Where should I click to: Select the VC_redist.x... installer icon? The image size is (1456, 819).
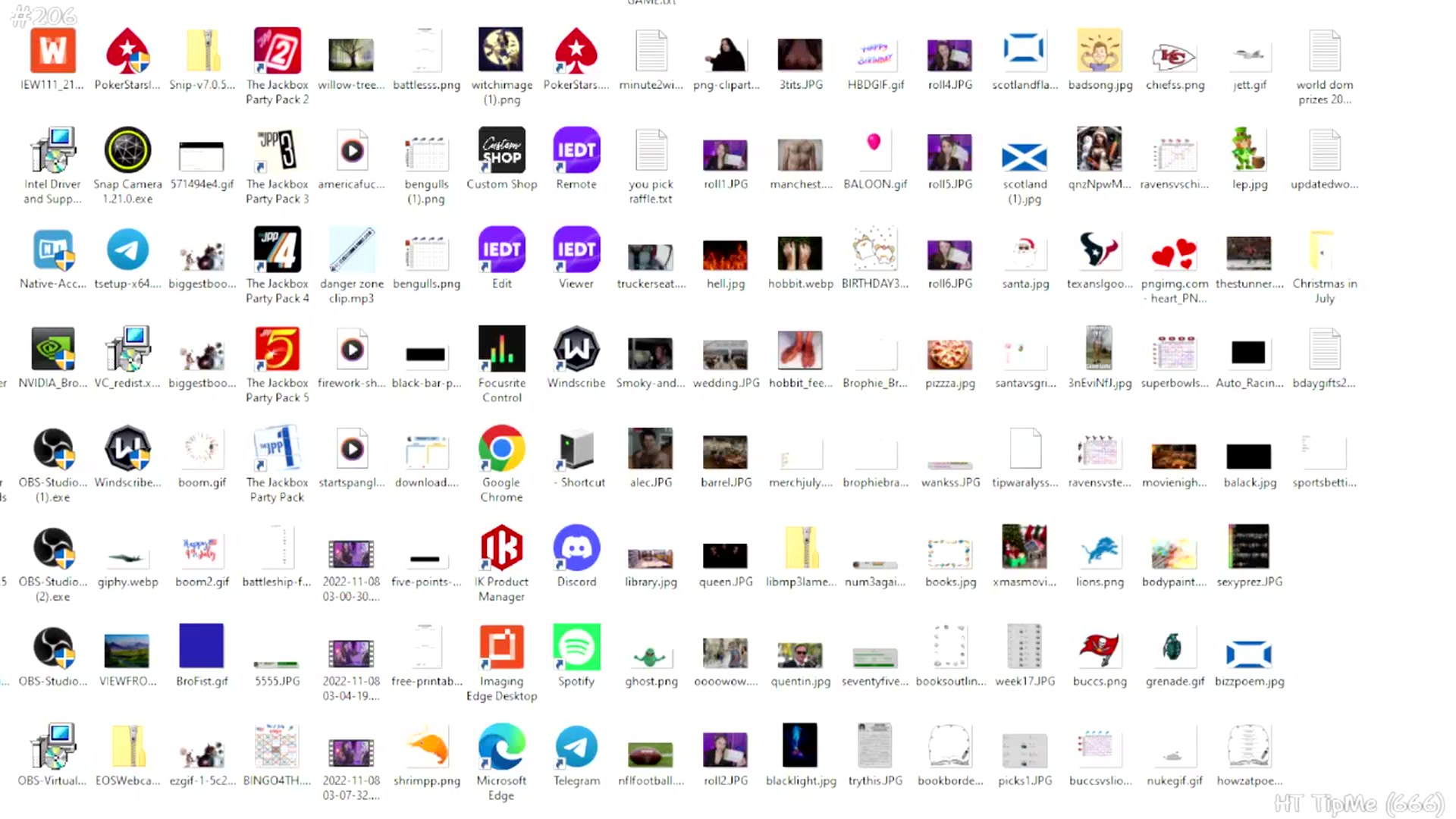tap(127, 349)
